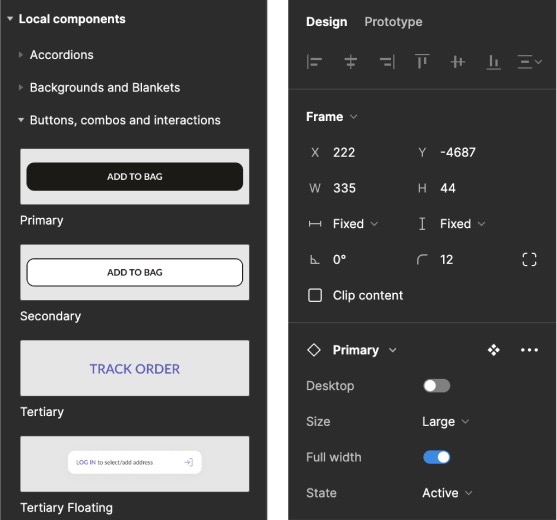The image size is (557, 520).
Task: Toggle the Desktop switch on
Action: coord(437,386)
